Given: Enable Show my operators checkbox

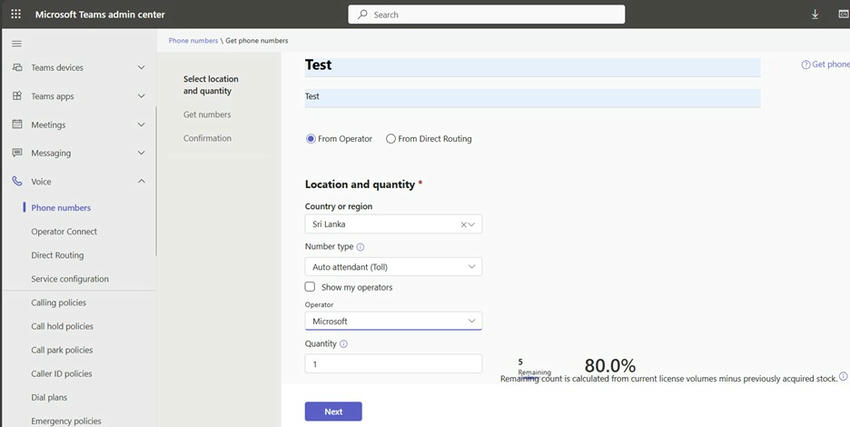Looking at the screenshot, I should (310, 287).
